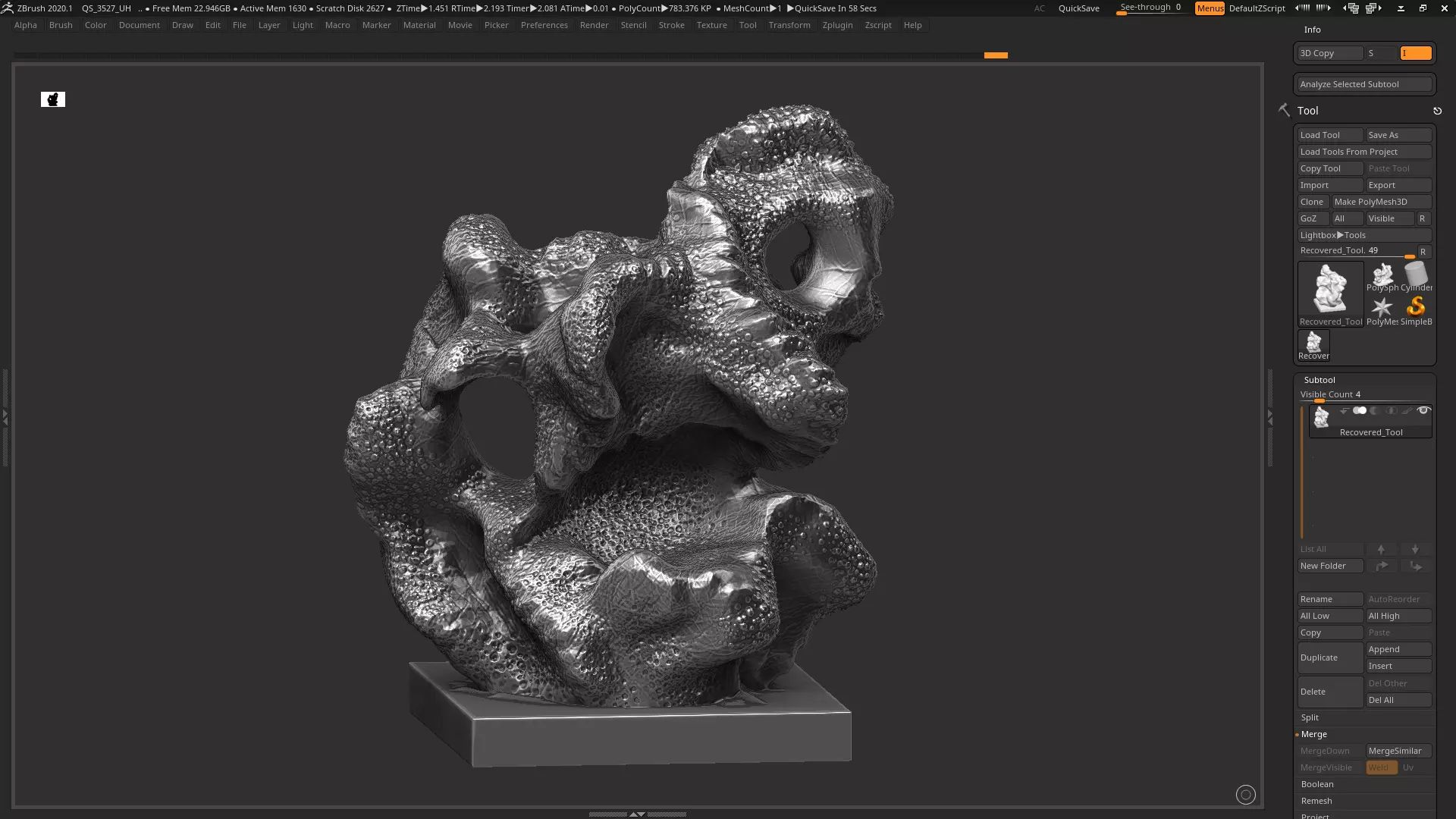Select the Cylinder3D tool icon

[x=1416, y=277]
